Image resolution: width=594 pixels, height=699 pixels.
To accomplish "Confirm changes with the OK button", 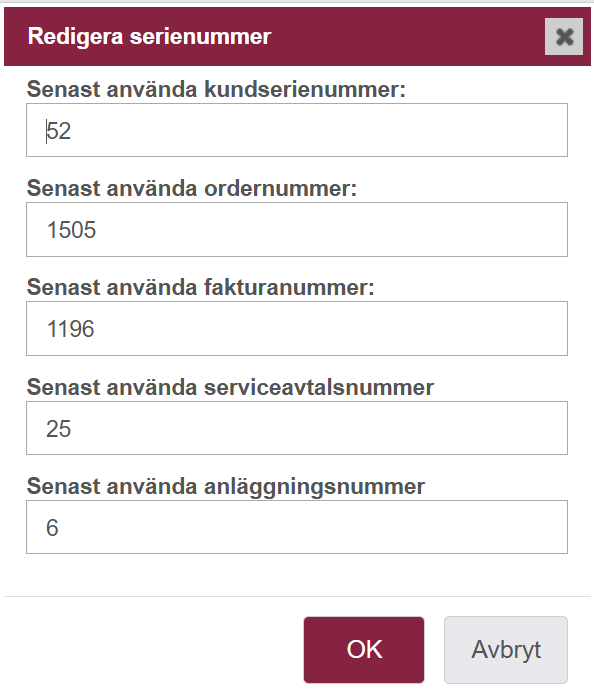I will tap(364, 650).
